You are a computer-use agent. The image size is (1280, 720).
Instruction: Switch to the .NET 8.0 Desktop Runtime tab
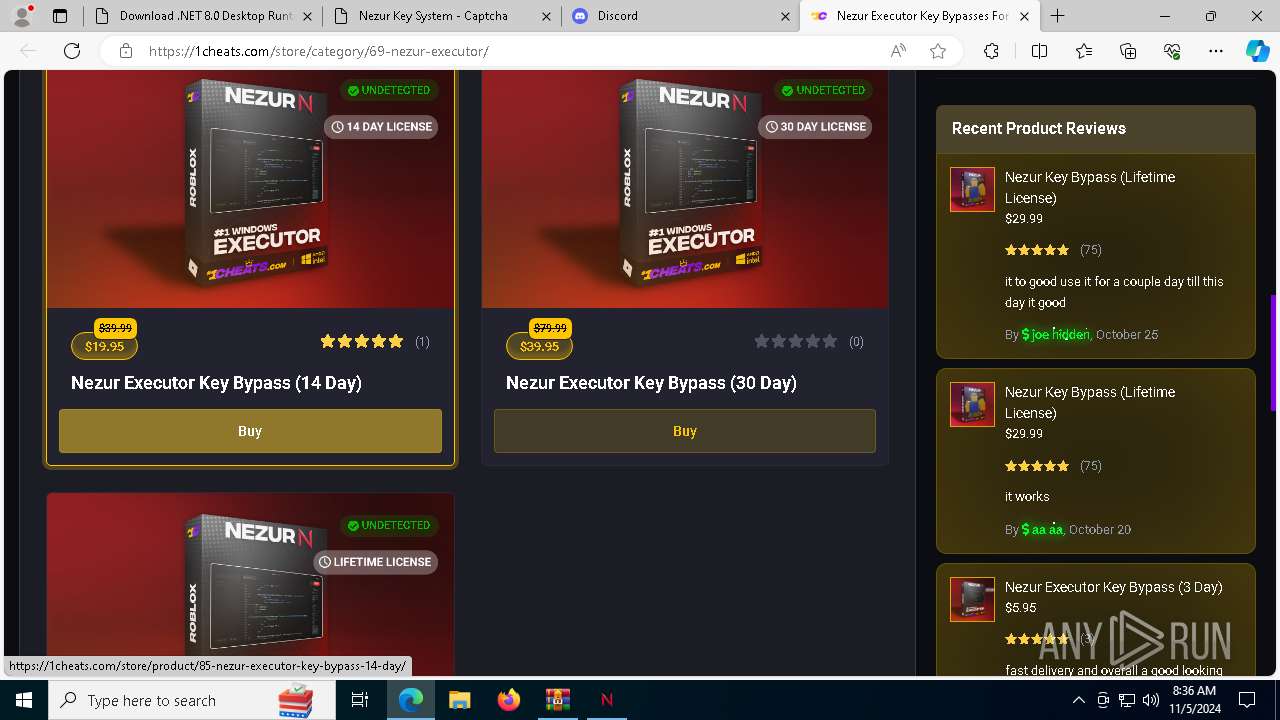click(x=203, y=16)
